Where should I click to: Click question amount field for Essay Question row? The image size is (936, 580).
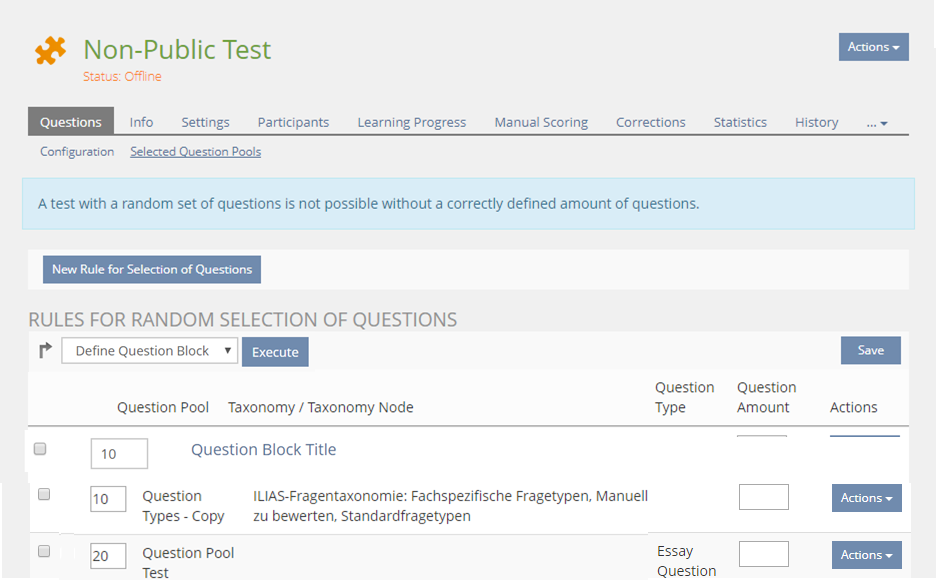pyautogui.click(x=763, y=554)
